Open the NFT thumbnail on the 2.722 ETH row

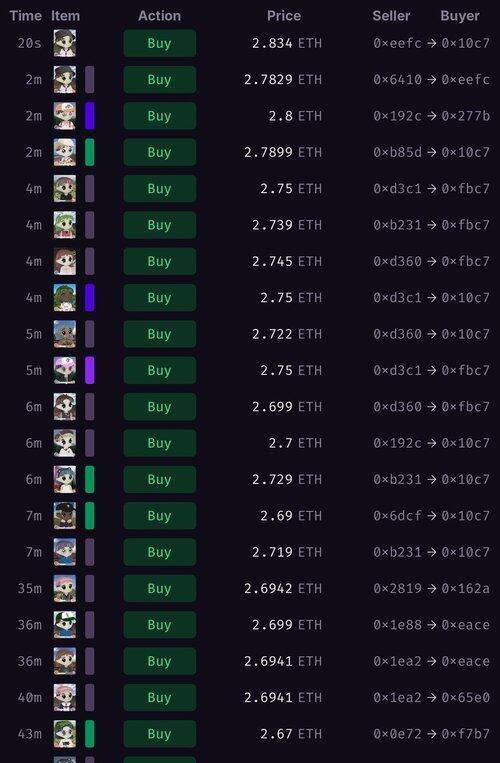click(65, 334)
